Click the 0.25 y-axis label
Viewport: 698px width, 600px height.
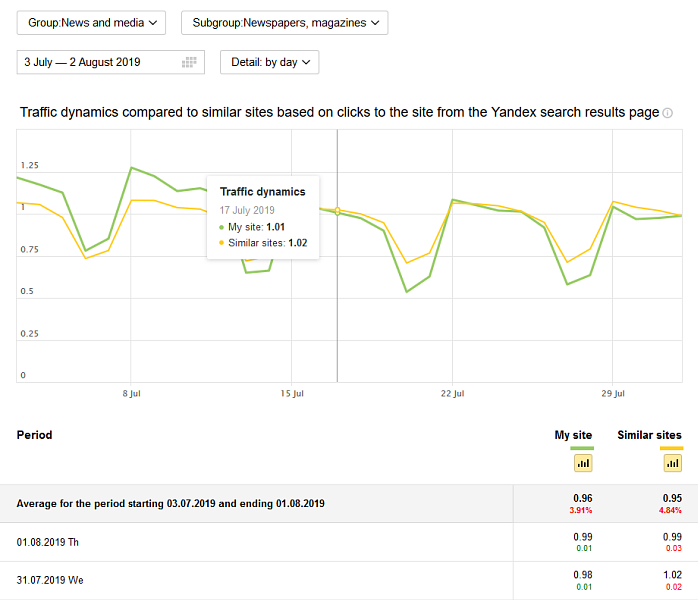(29, 333)
